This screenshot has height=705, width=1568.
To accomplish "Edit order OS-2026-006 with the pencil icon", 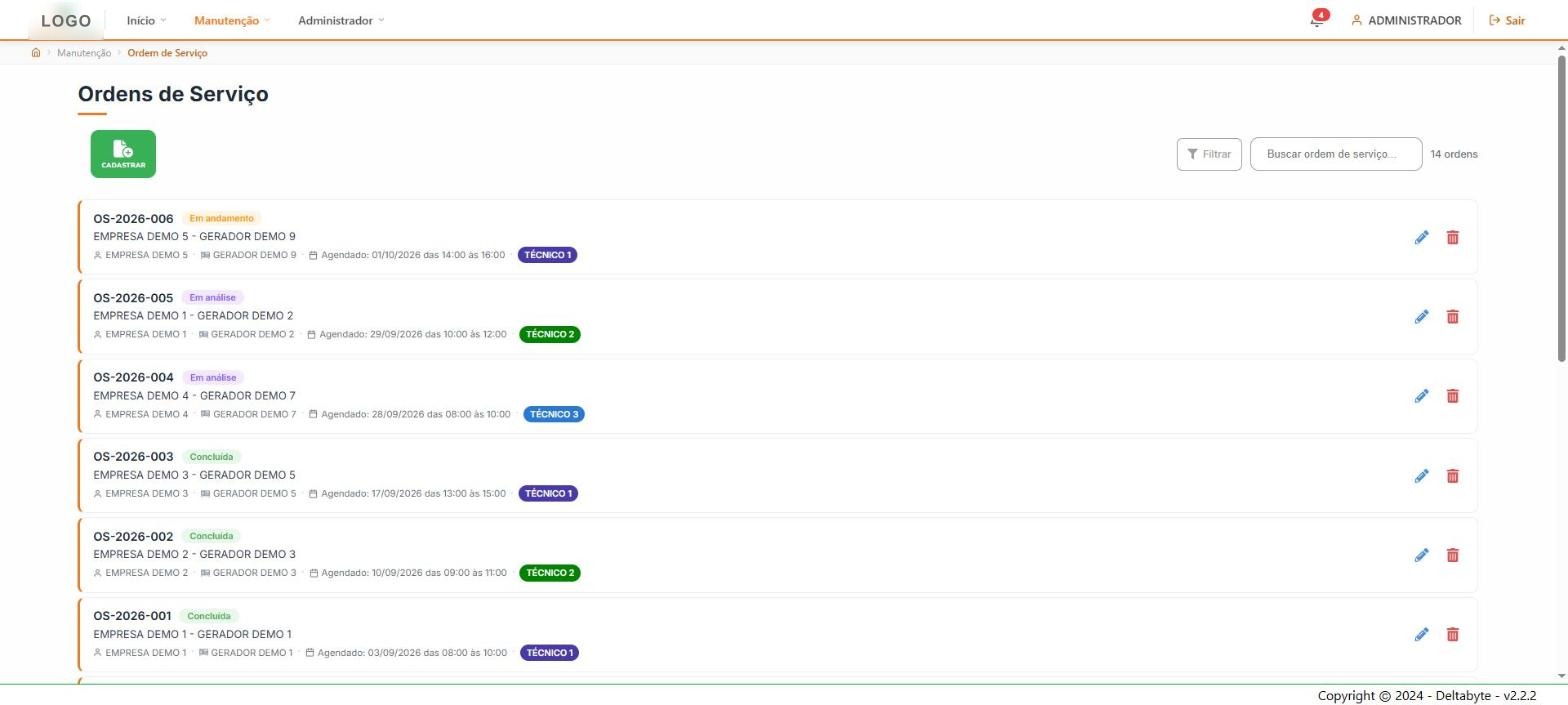I will (x=1421, y=237).
